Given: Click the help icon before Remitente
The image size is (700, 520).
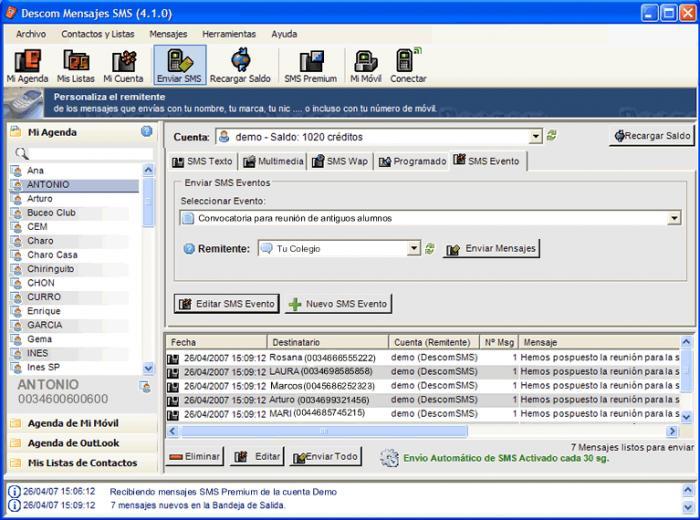Looking at the screenshot, I should (x=189, y=249).
